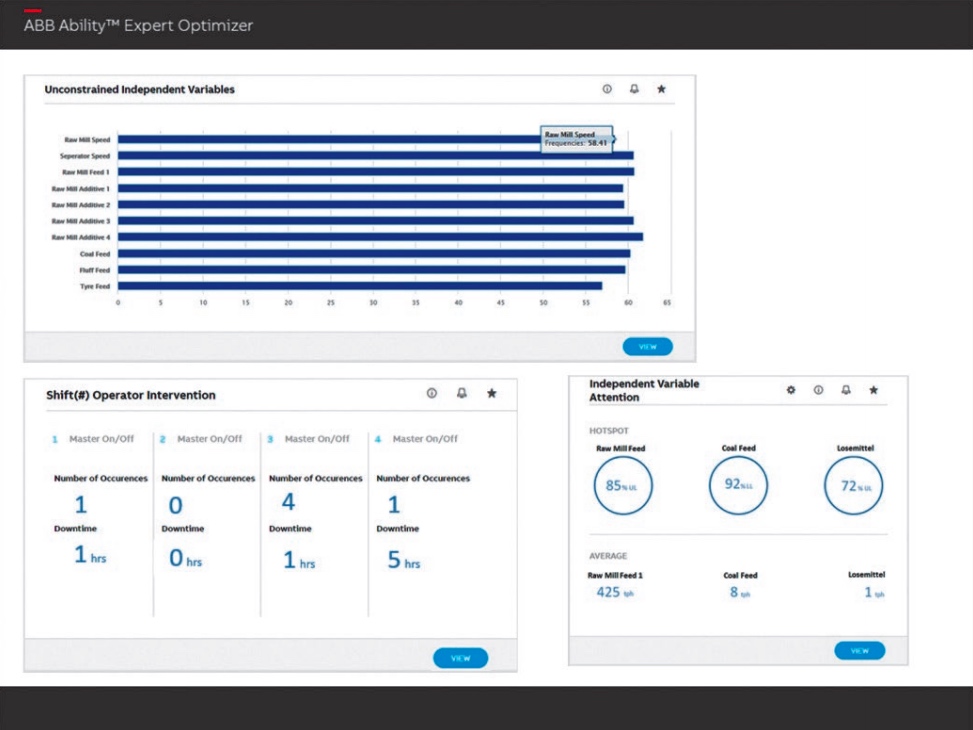This screenshot has width=973, height=730.
Task: Click info icon in Independent Variable Attention panel
Action: (818, 390)
